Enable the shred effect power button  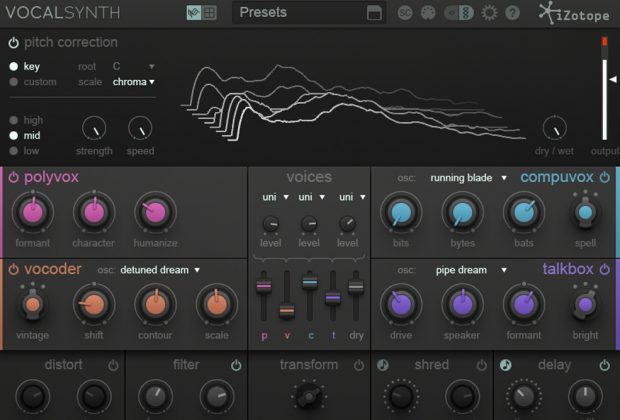[x=481, y=365]
